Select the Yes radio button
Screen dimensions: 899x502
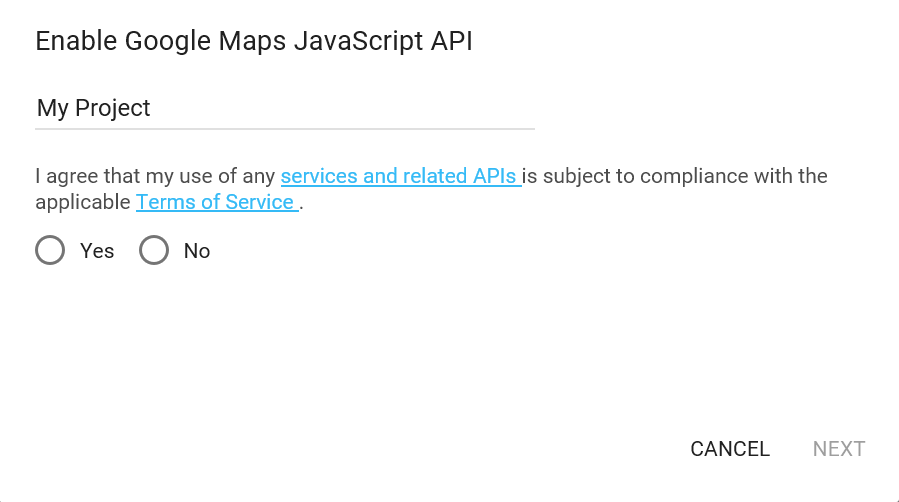(x=50, y=250)
